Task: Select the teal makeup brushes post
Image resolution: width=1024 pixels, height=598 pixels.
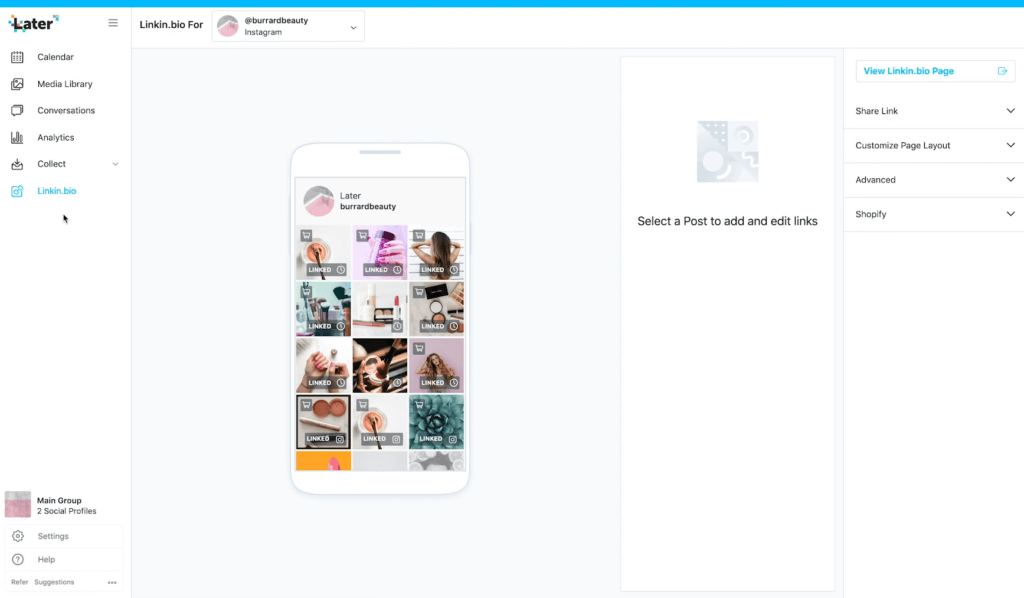Action: (323, 309)
